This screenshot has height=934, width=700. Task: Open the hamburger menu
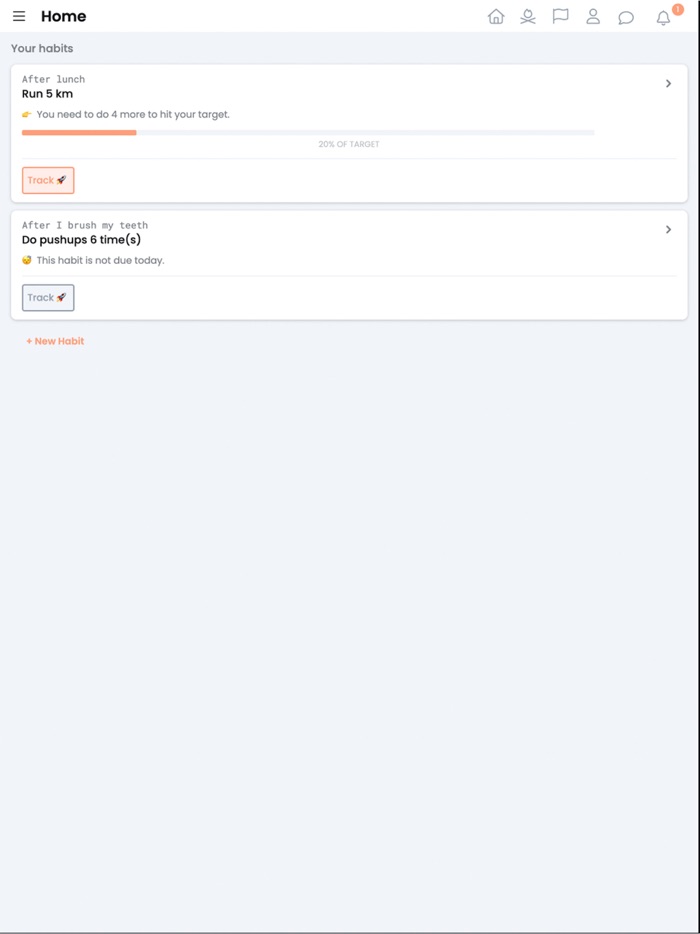coord(19,16)
